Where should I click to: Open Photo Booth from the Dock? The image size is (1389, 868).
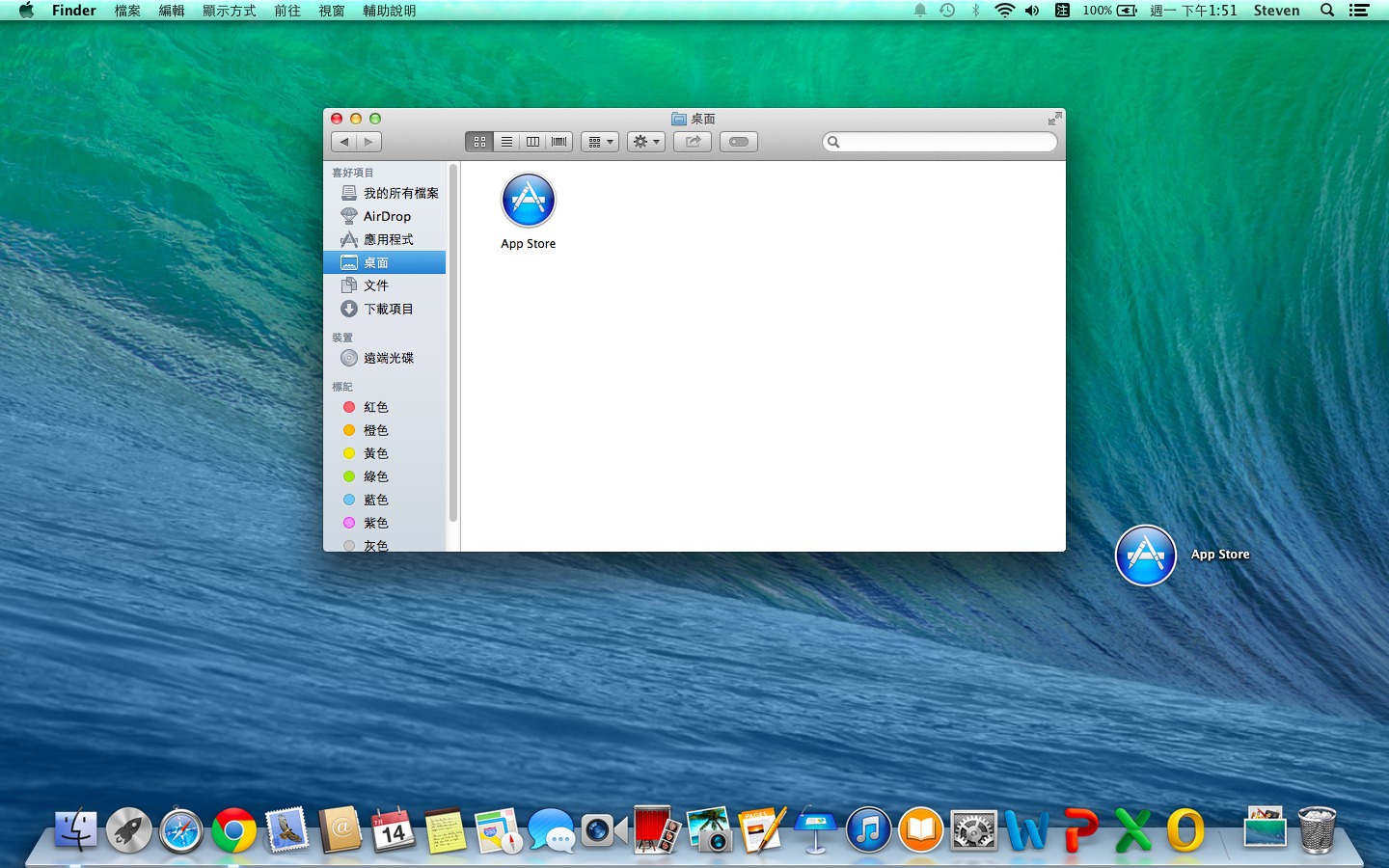[x=656, y=830]
